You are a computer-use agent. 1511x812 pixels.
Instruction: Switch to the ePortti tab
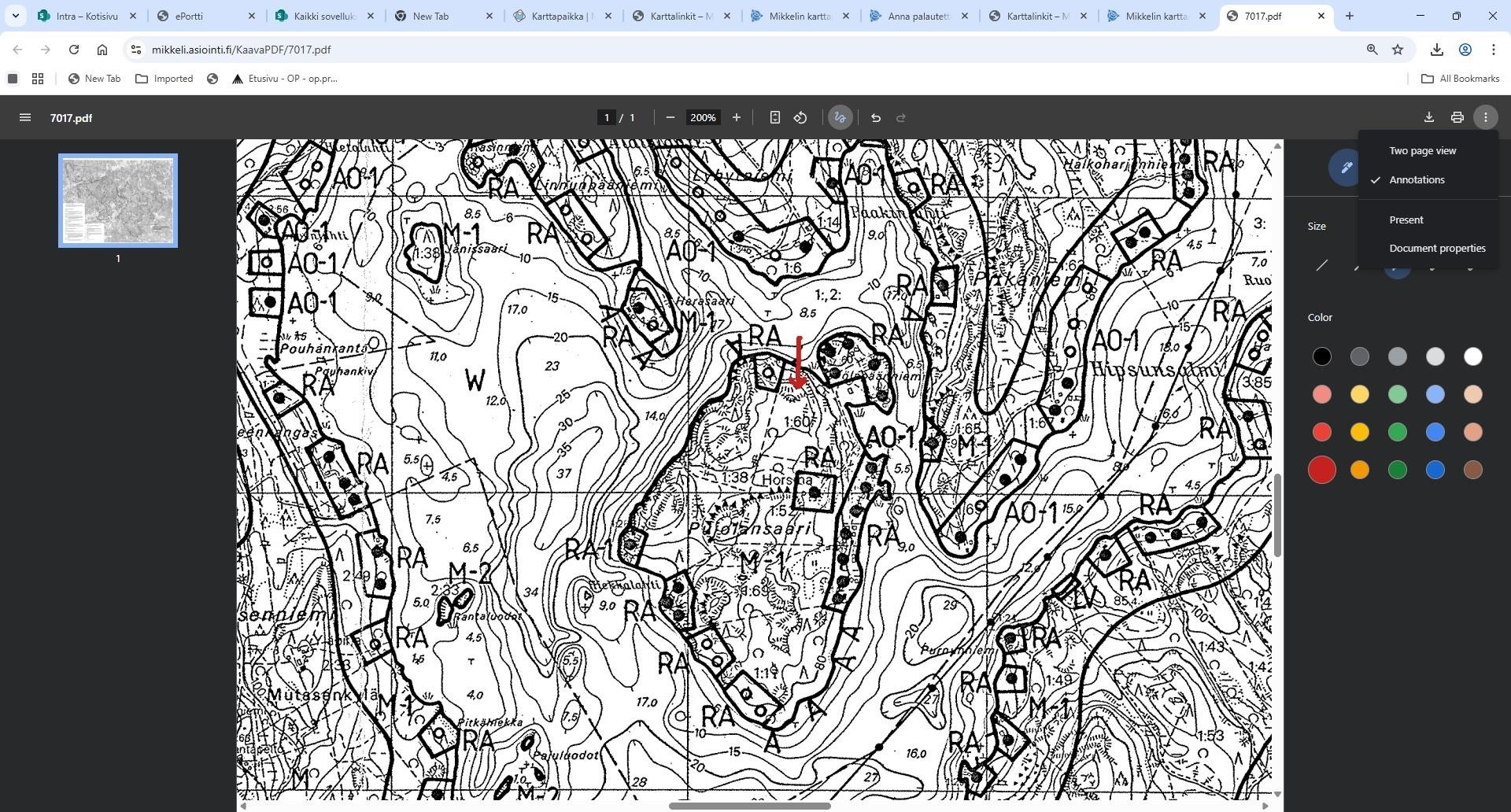[206, 16]
